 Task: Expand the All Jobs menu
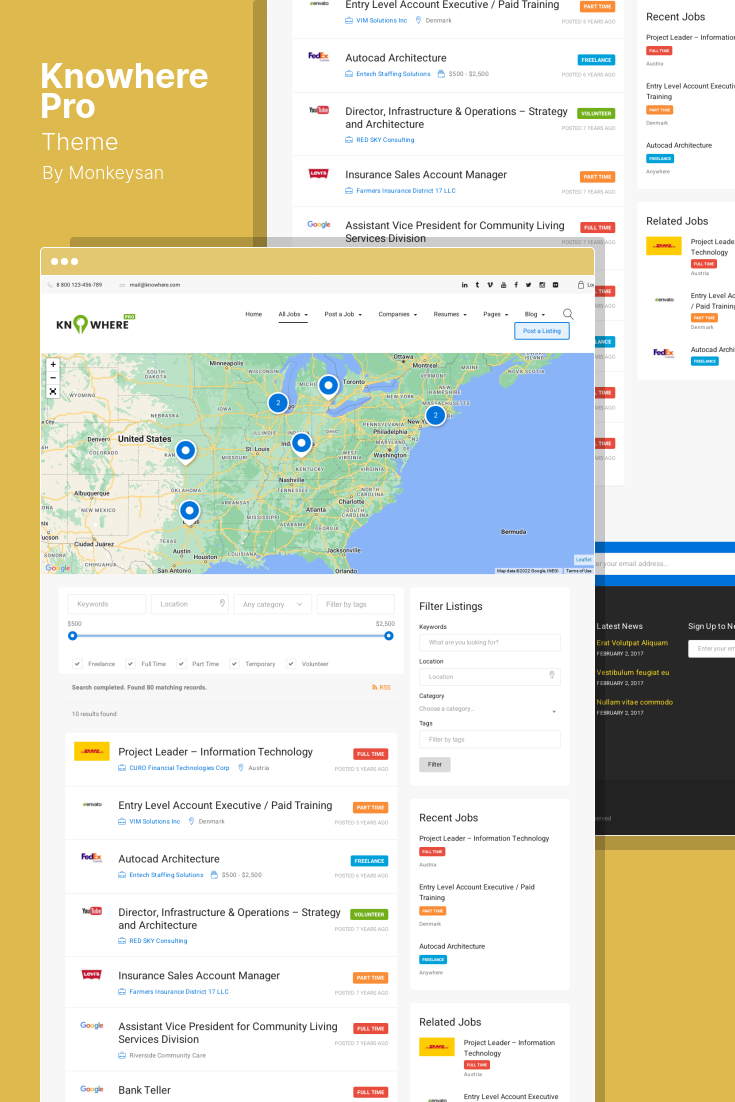293,314
